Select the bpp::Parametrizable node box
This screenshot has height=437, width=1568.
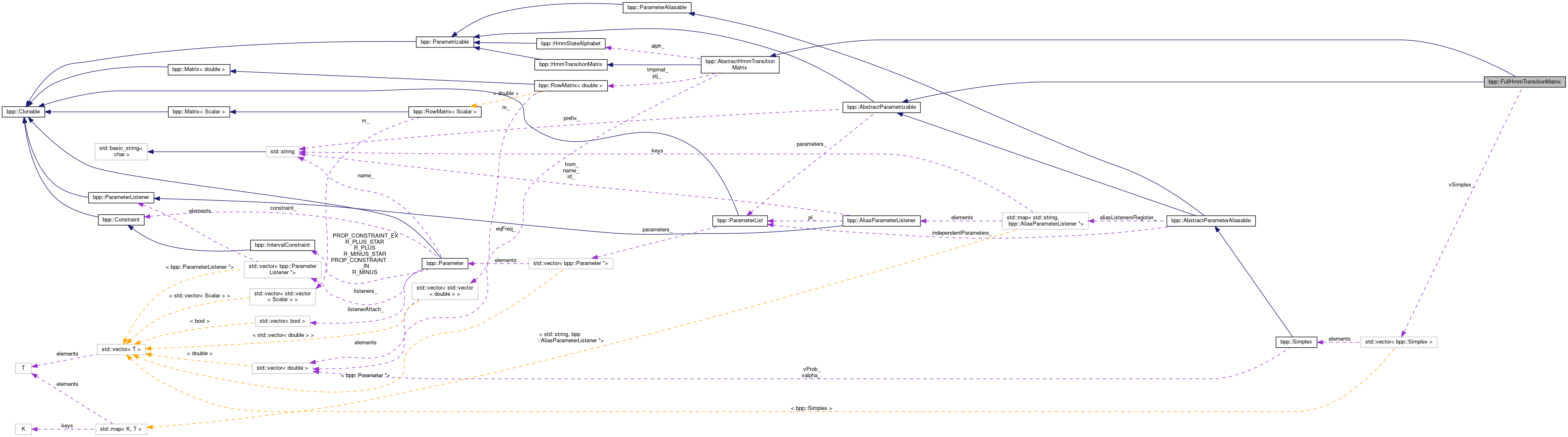pos(444,42)
